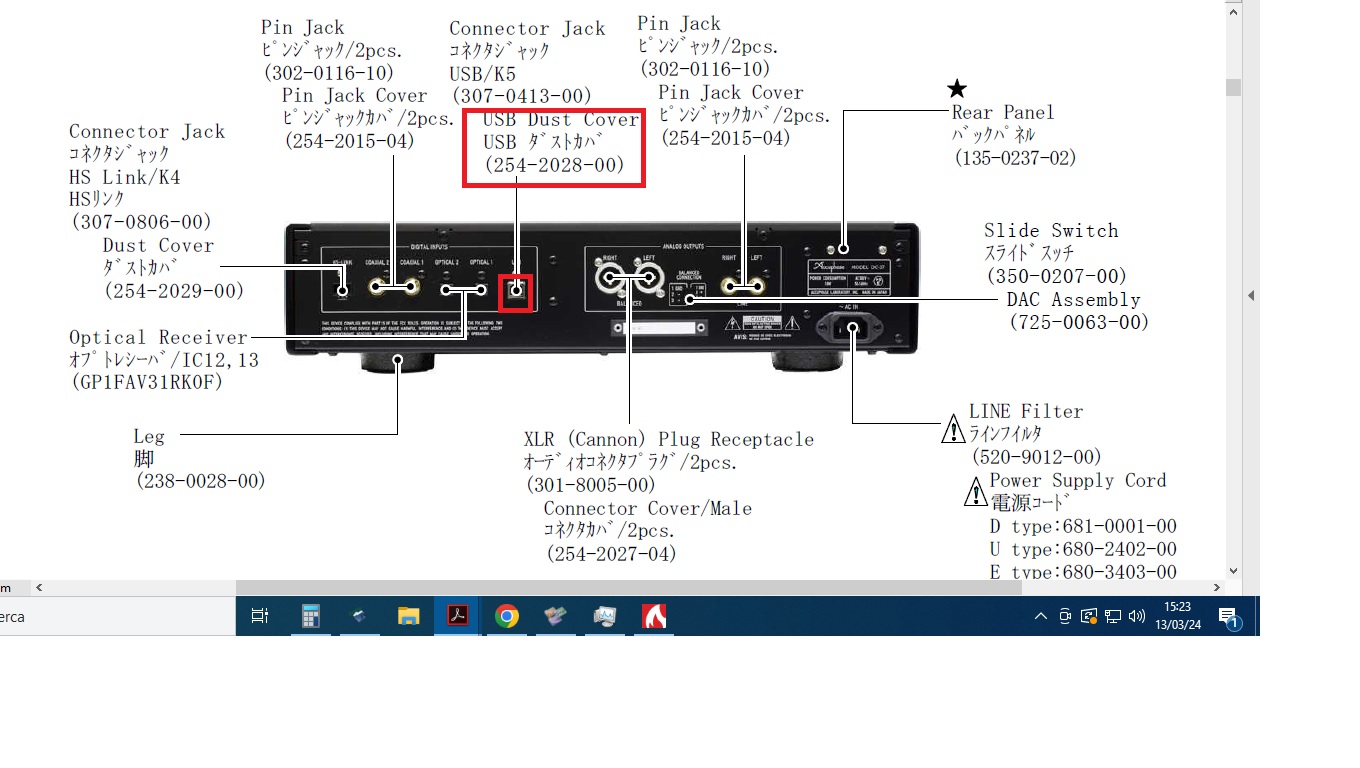
Task: Click "D type:681-0001-00" text
Action: click(x=1082, y=526)
